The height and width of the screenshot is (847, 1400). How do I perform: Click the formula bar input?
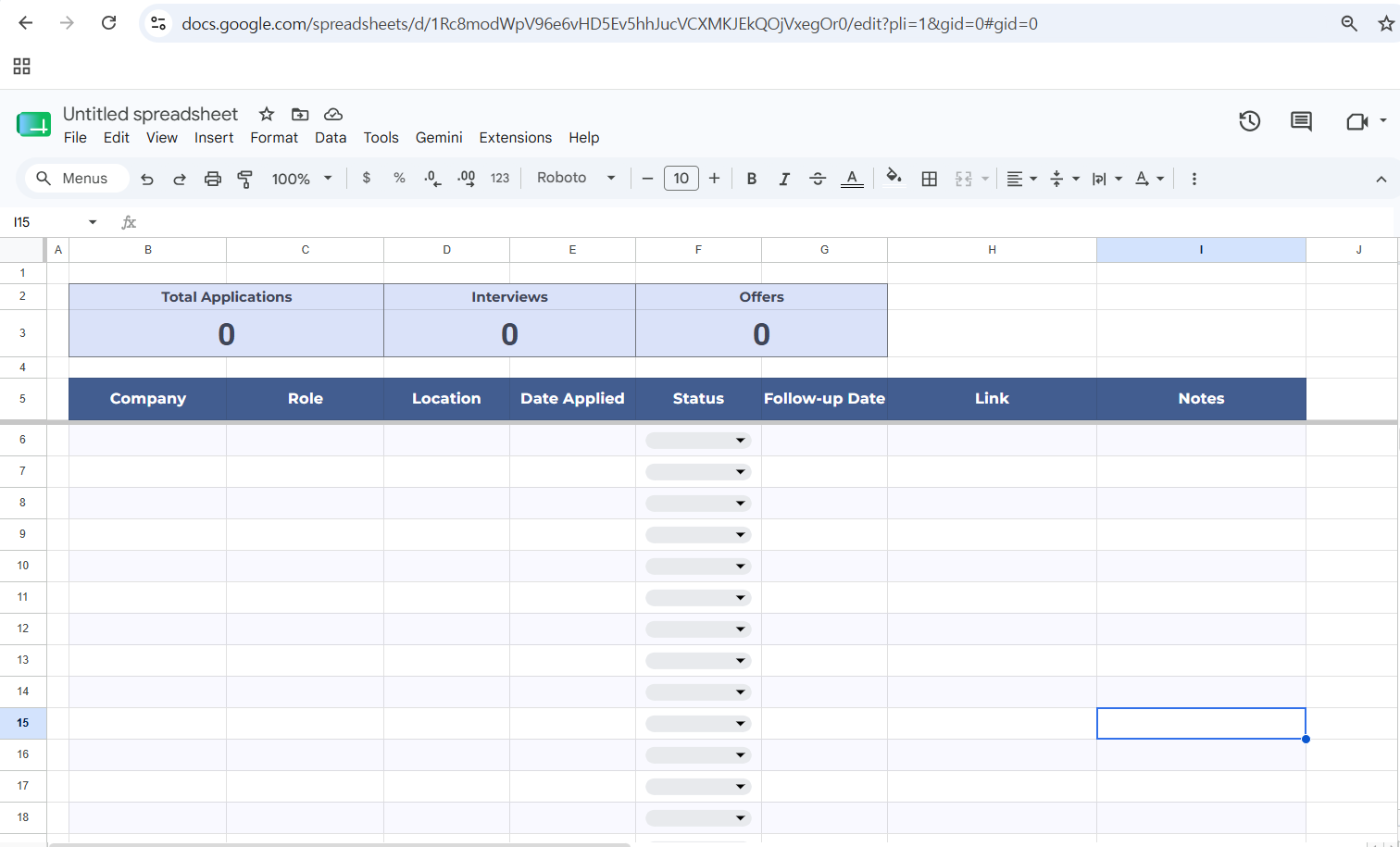(769, 222)
